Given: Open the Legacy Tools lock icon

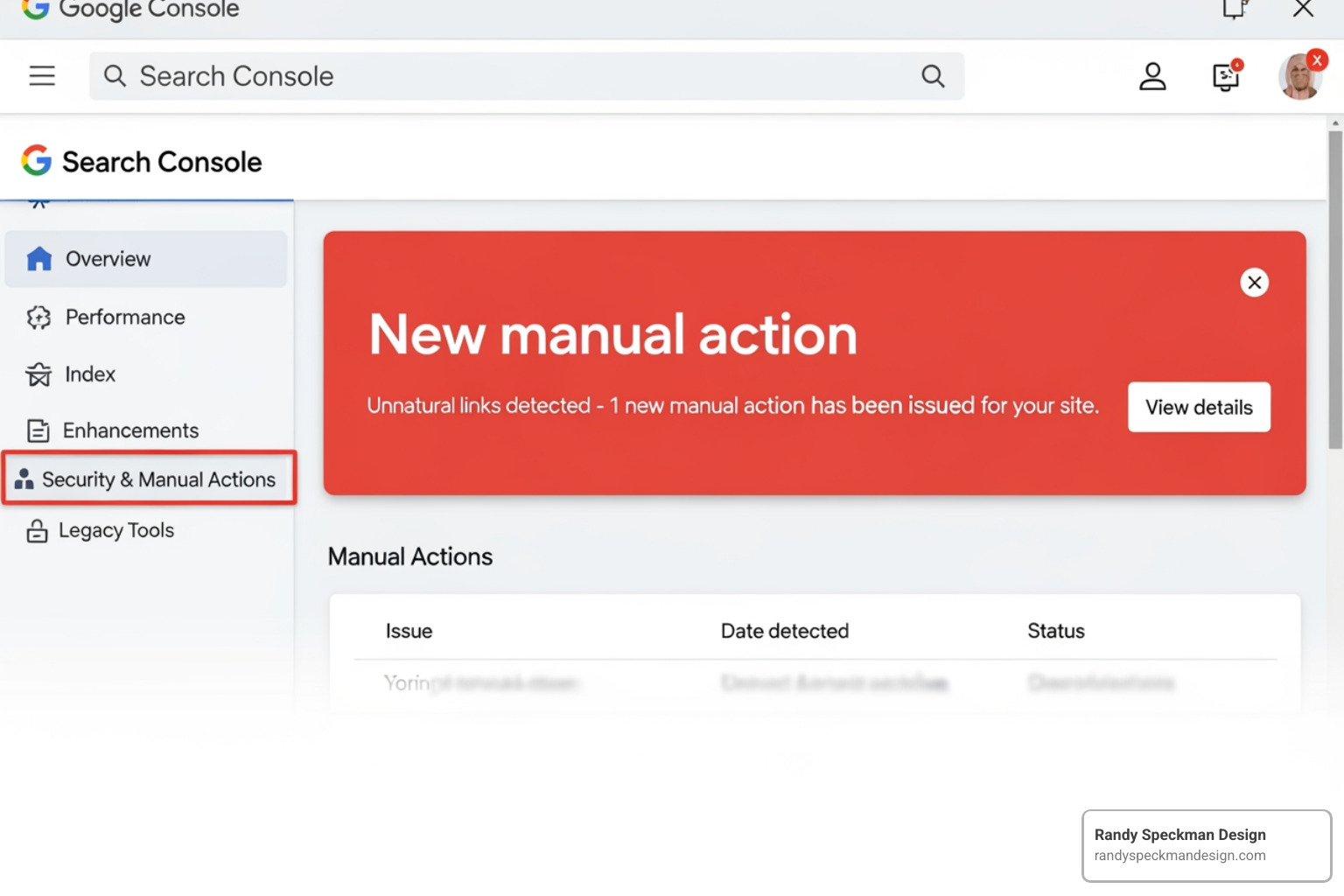Looking at the screenshot, I should click(x=37, y=530).
